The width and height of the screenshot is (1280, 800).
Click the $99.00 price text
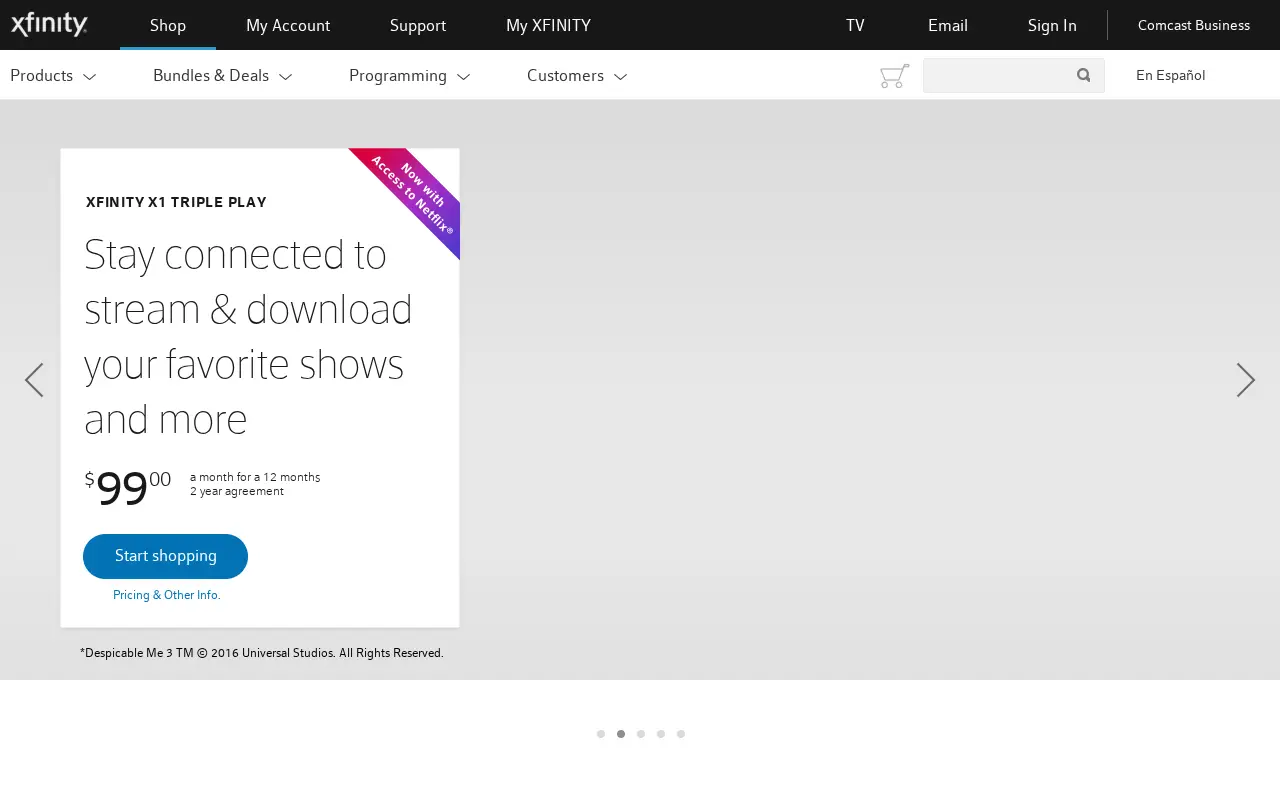128,488
